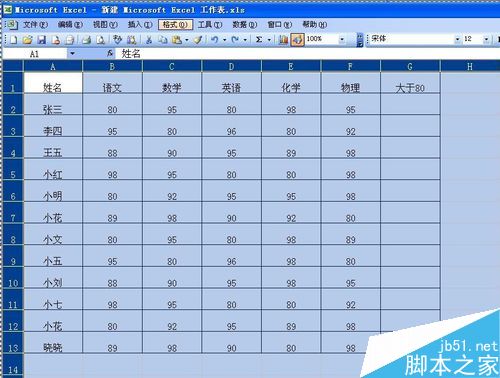Expand the AutoSum functions dropdown arrow
Viewport: 500px width, 378px height.
pyautogui.click(x=269, y=40)
